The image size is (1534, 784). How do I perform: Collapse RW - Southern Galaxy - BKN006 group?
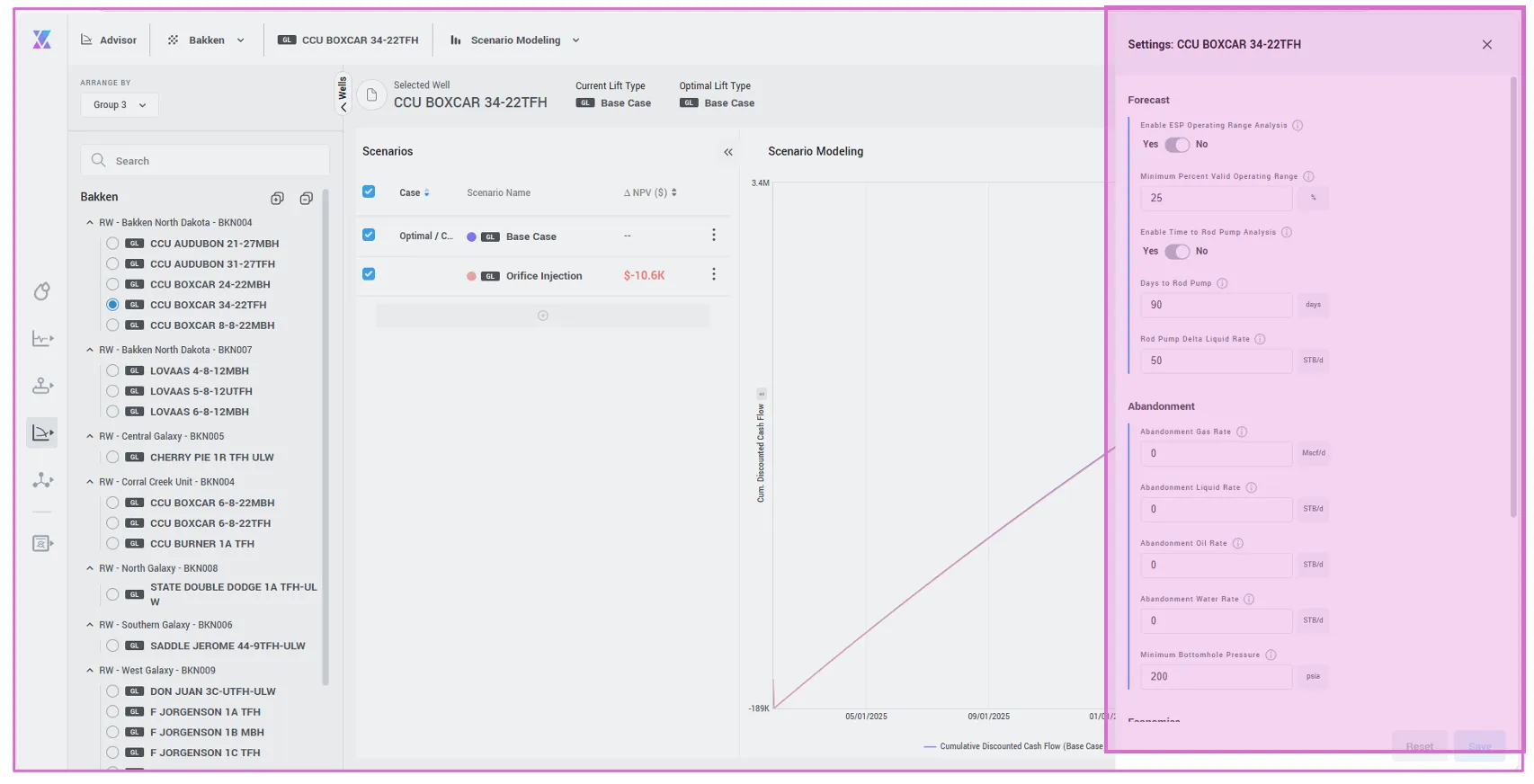(x=90, y=625)
